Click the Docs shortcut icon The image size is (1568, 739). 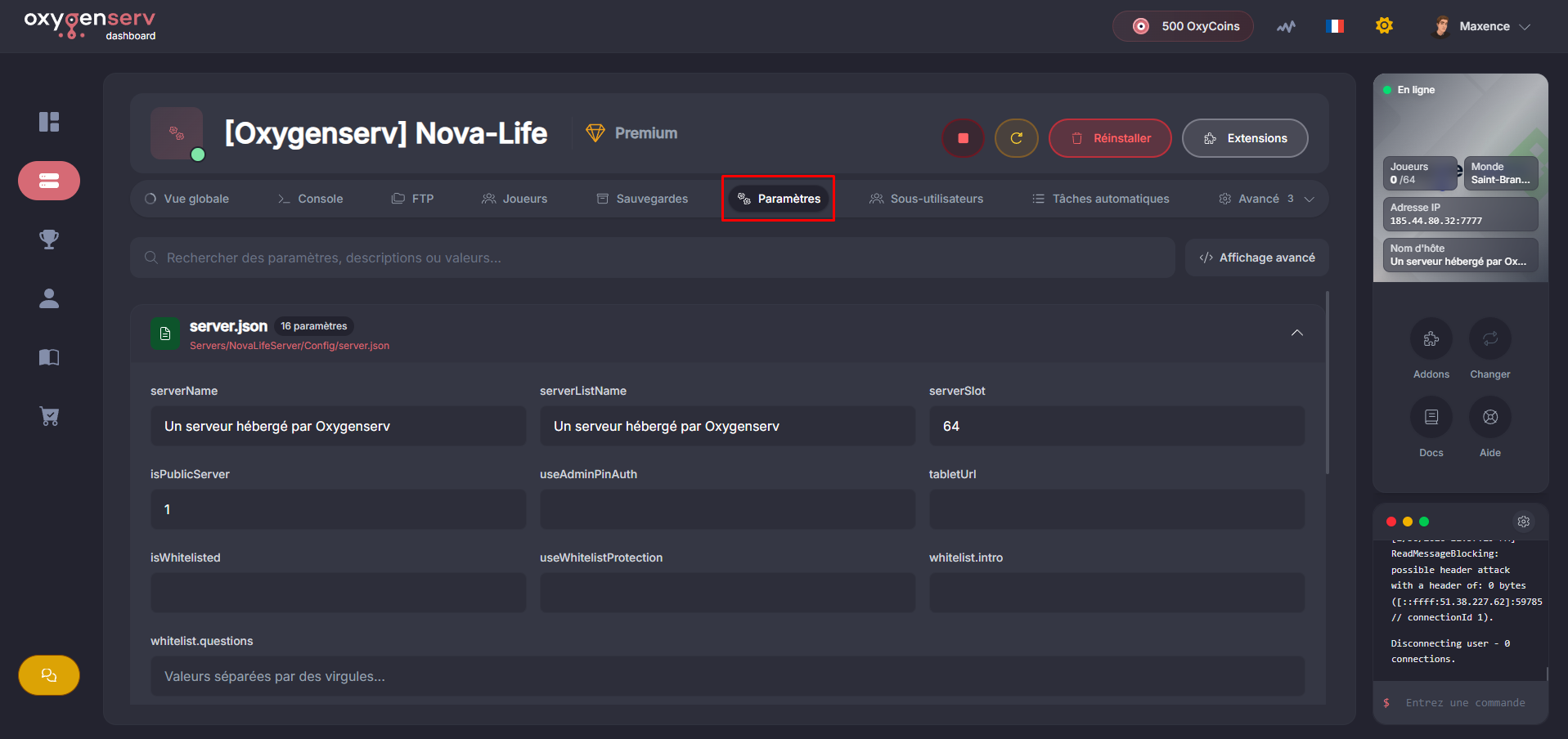tap(1431, 417)
